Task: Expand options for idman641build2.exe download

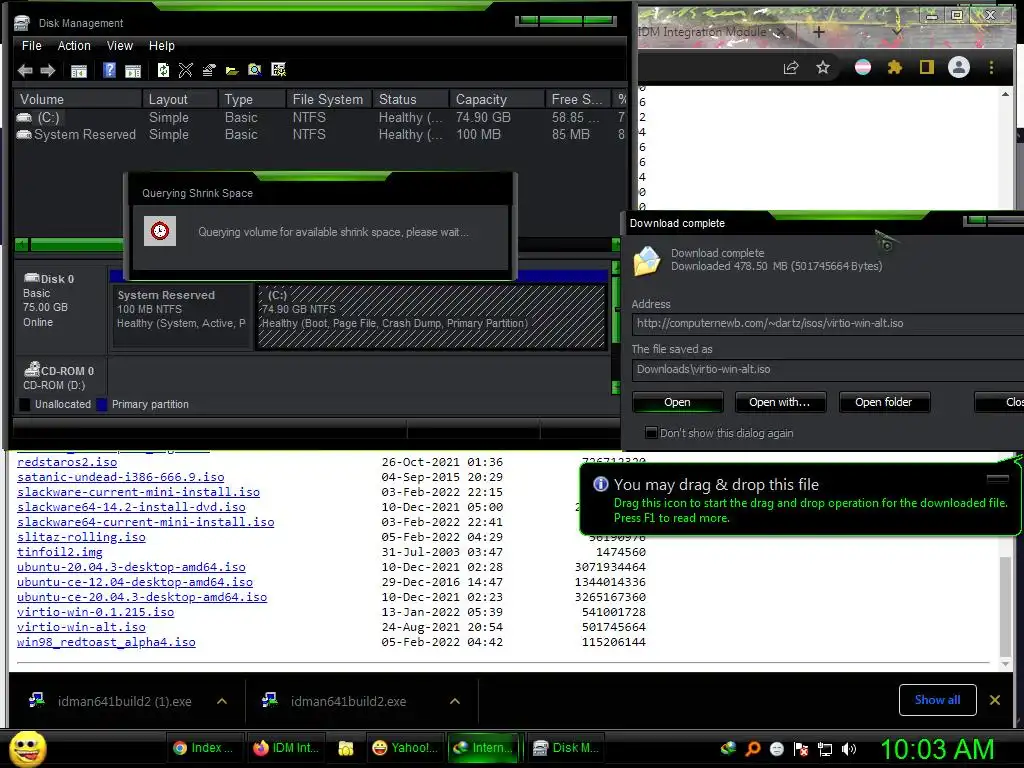Action: (455, 701)
